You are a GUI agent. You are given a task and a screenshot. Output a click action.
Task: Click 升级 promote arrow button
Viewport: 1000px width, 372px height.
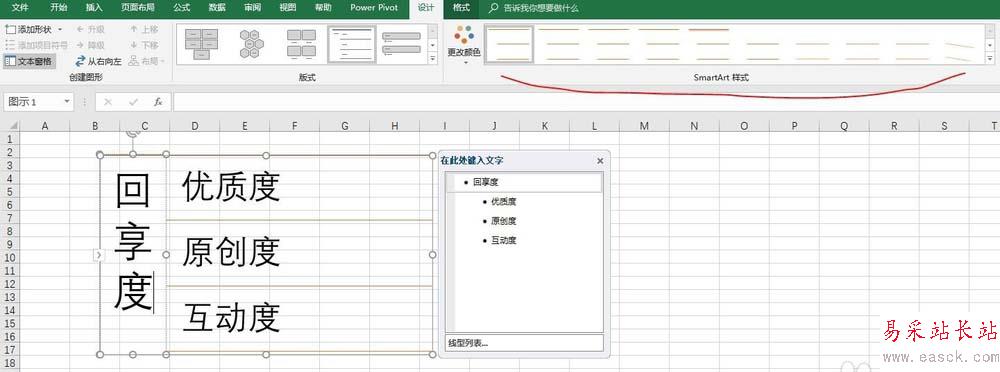(x=91, y=29)
